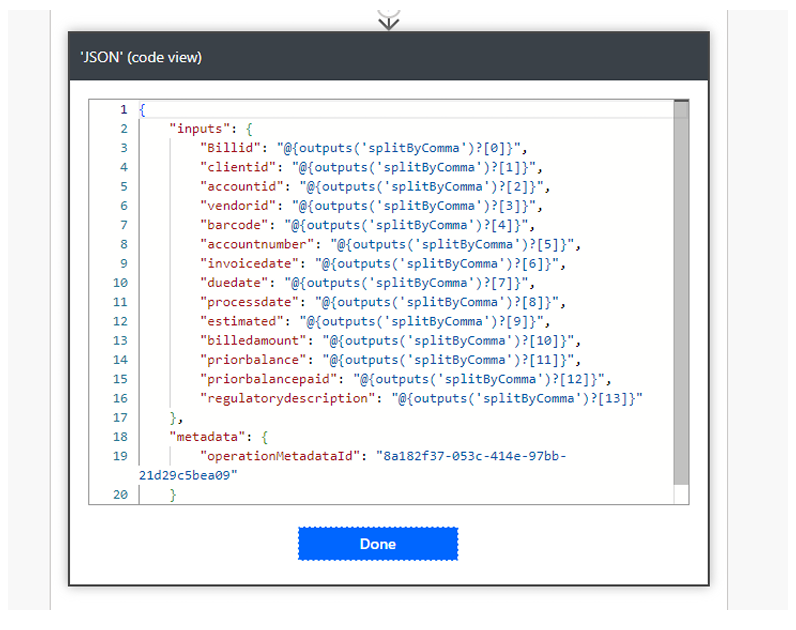The image size is (796, 630).
Task: Click line number 10 in the gutter
Action: pos(120,283)
